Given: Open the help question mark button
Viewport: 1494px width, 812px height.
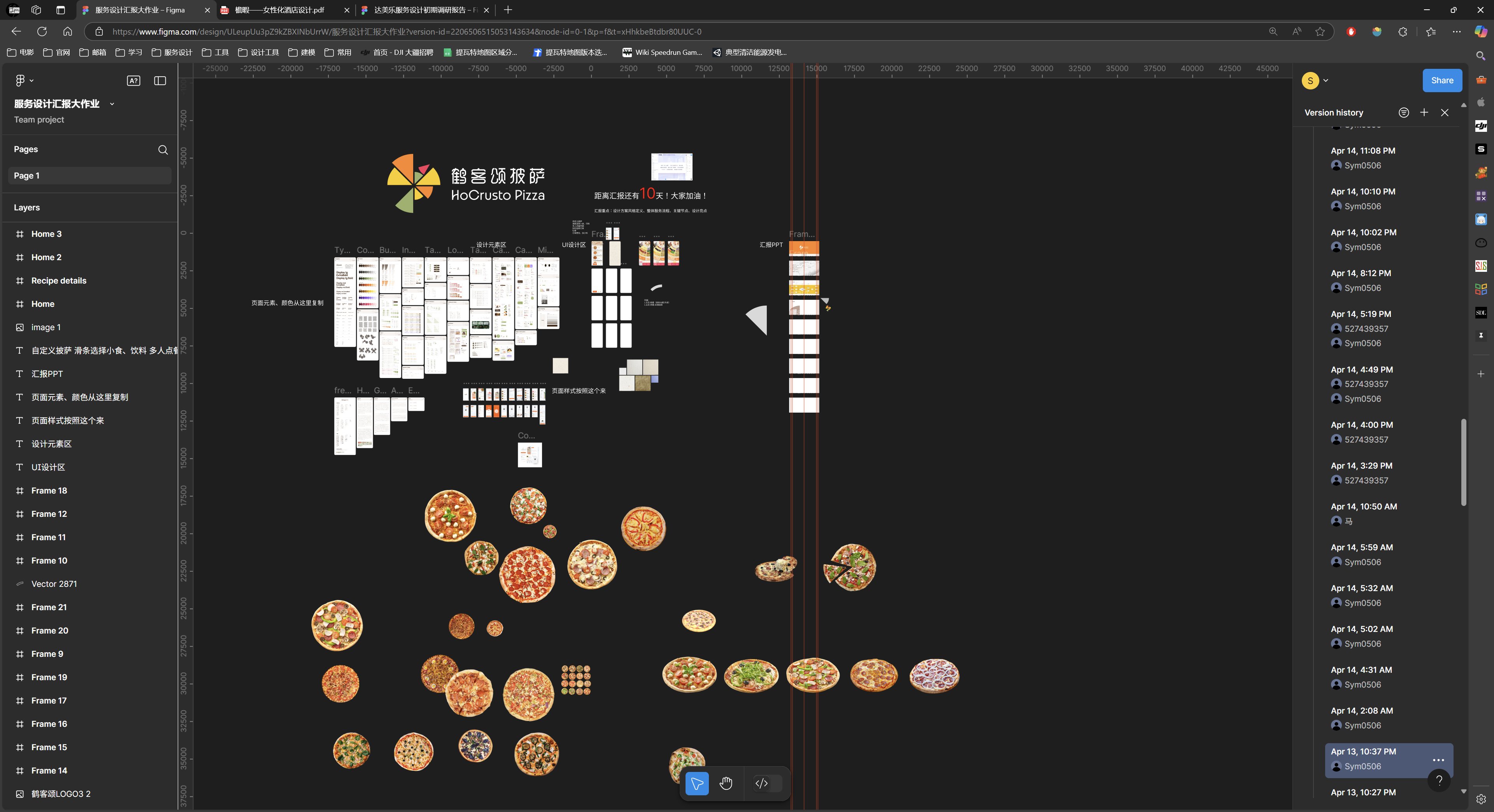Looking at the screenshot, I should 1439,780.
